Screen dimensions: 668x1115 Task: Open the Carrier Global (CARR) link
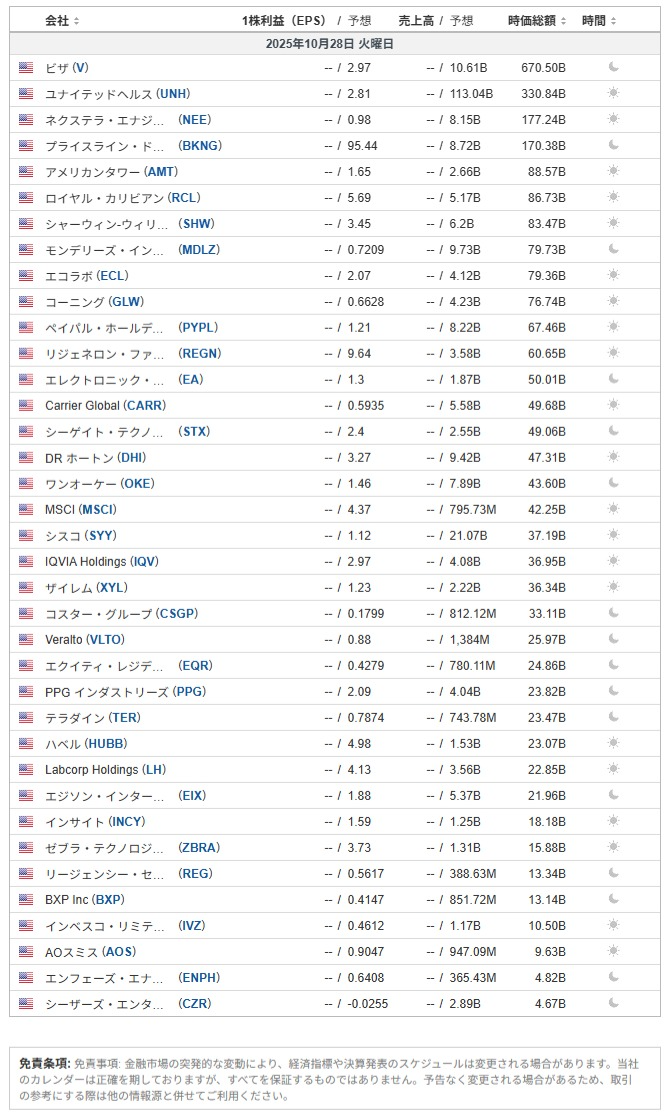coord(105,406)
